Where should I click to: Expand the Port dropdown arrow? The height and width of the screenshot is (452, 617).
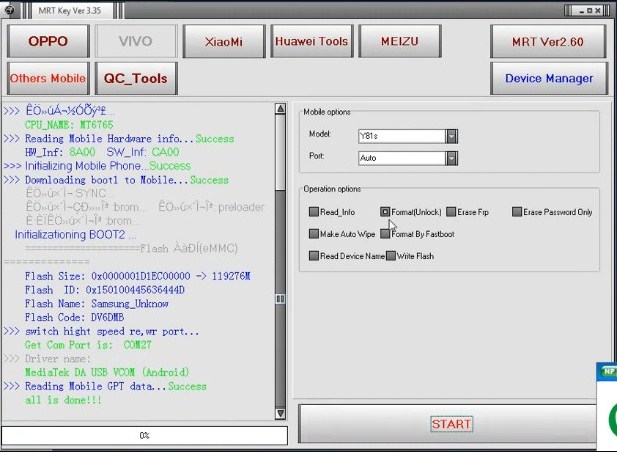tap(452, 158)
